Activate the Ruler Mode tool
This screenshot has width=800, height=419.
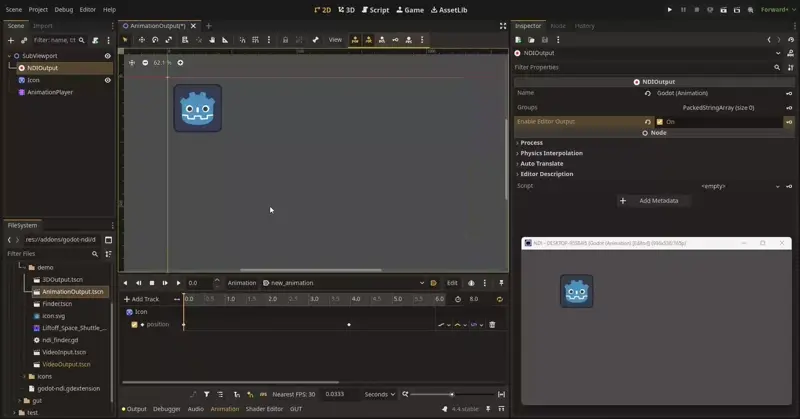tap(225, 40)
